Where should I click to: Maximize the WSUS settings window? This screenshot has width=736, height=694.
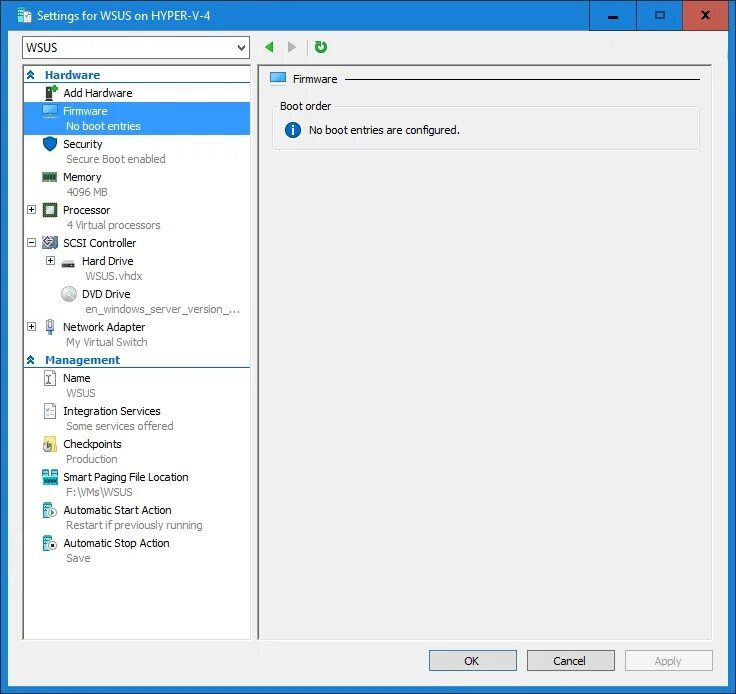(x=659, y=15)
